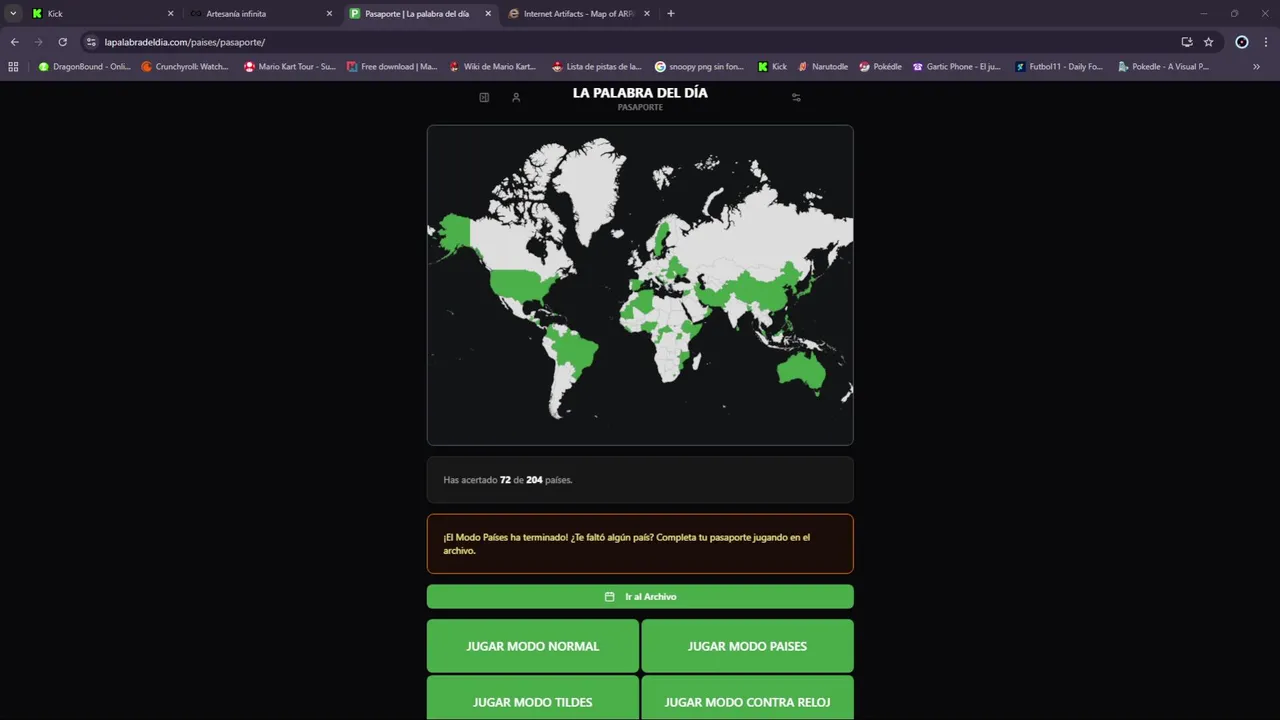Go back using the browser back arrow
The image size is (1280, 720).
pos(14,42)
